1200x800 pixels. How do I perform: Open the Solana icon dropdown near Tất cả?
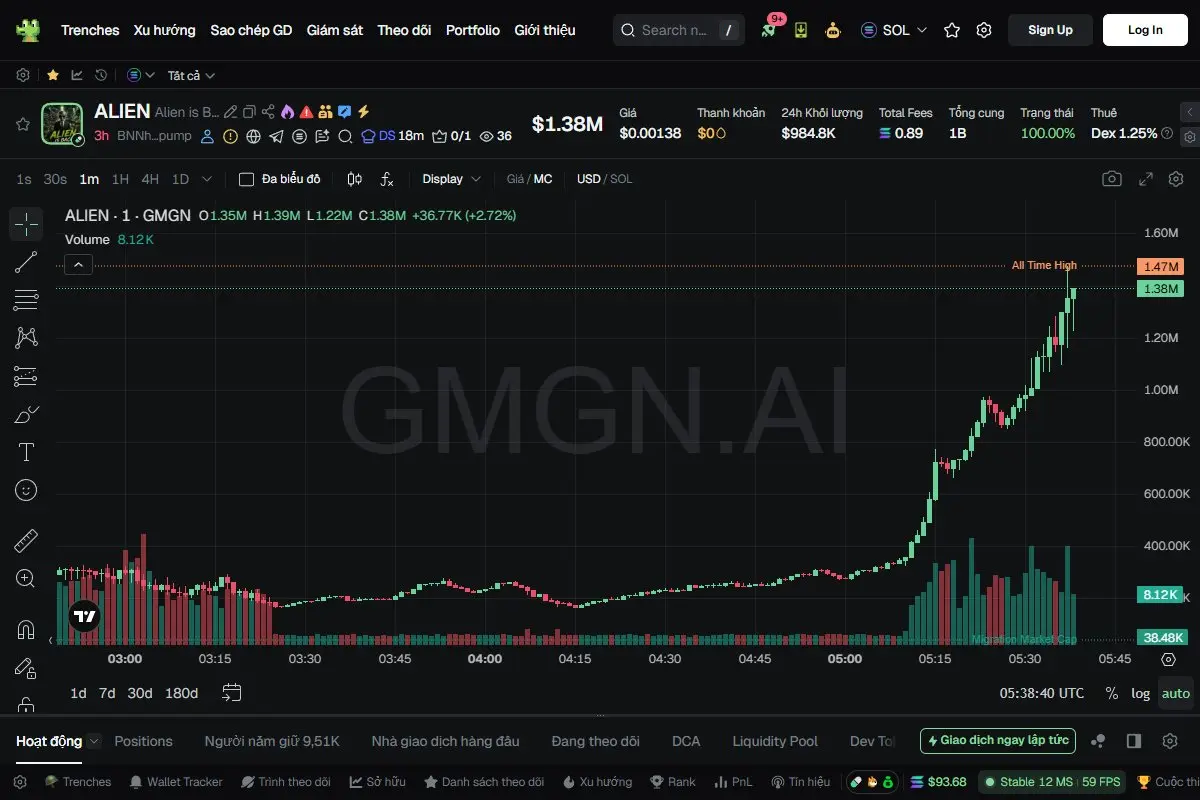(141, 75)
